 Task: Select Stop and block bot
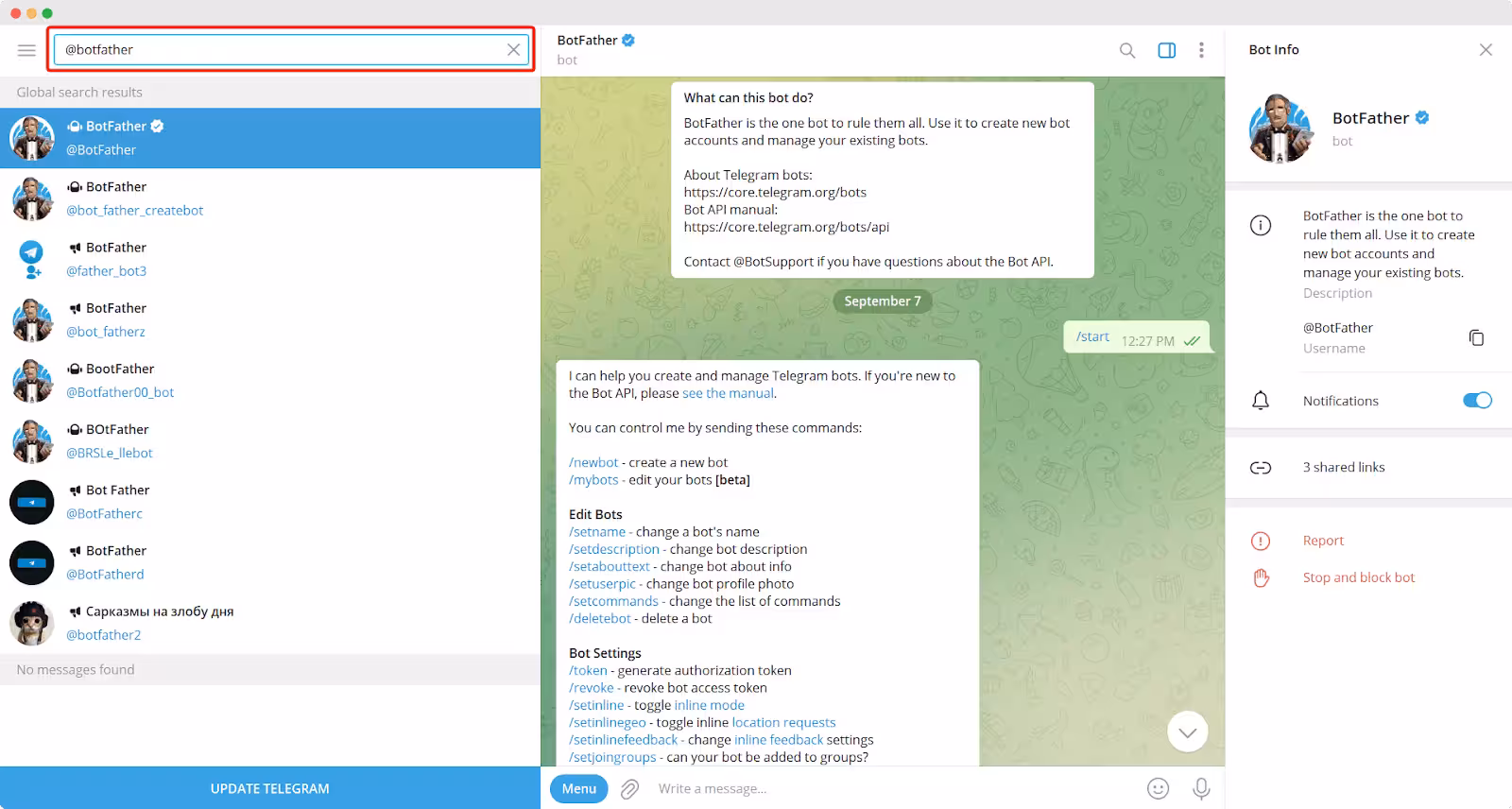click(1359, 577)
